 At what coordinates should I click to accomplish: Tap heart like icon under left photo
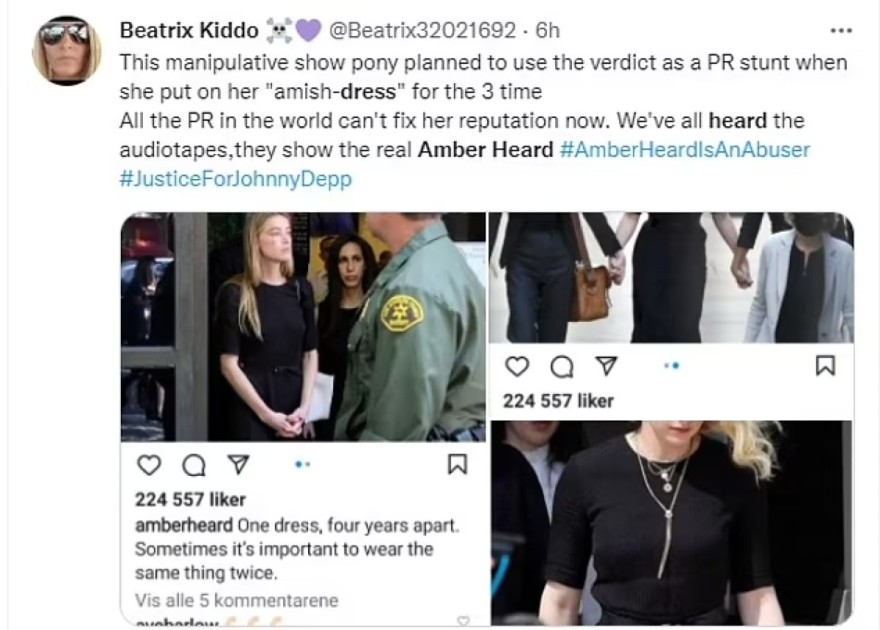point(149,465)
